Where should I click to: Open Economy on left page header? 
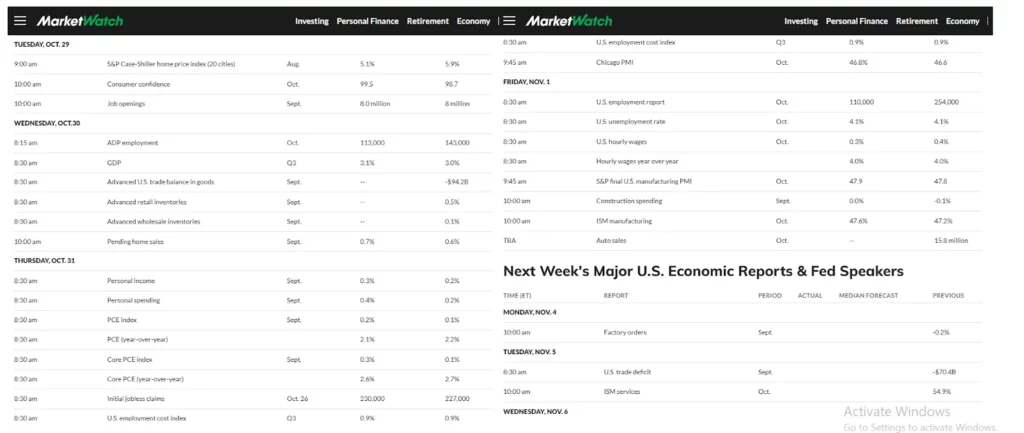473,21
